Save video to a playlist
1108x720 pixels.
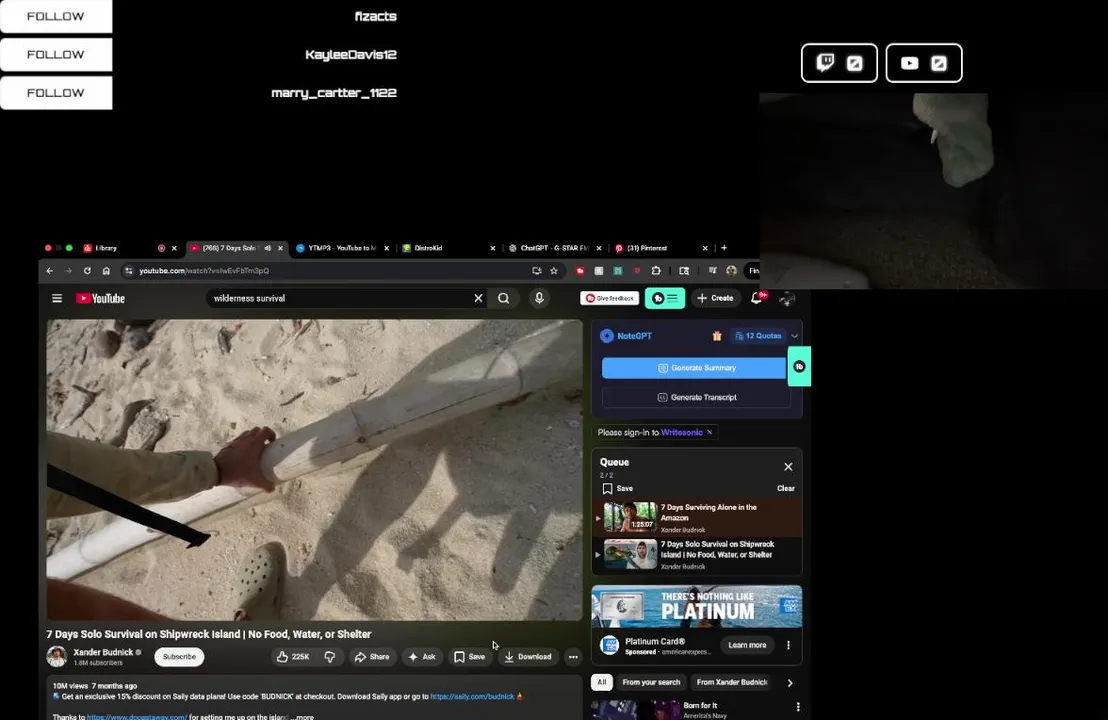click(x=470, y=656)
